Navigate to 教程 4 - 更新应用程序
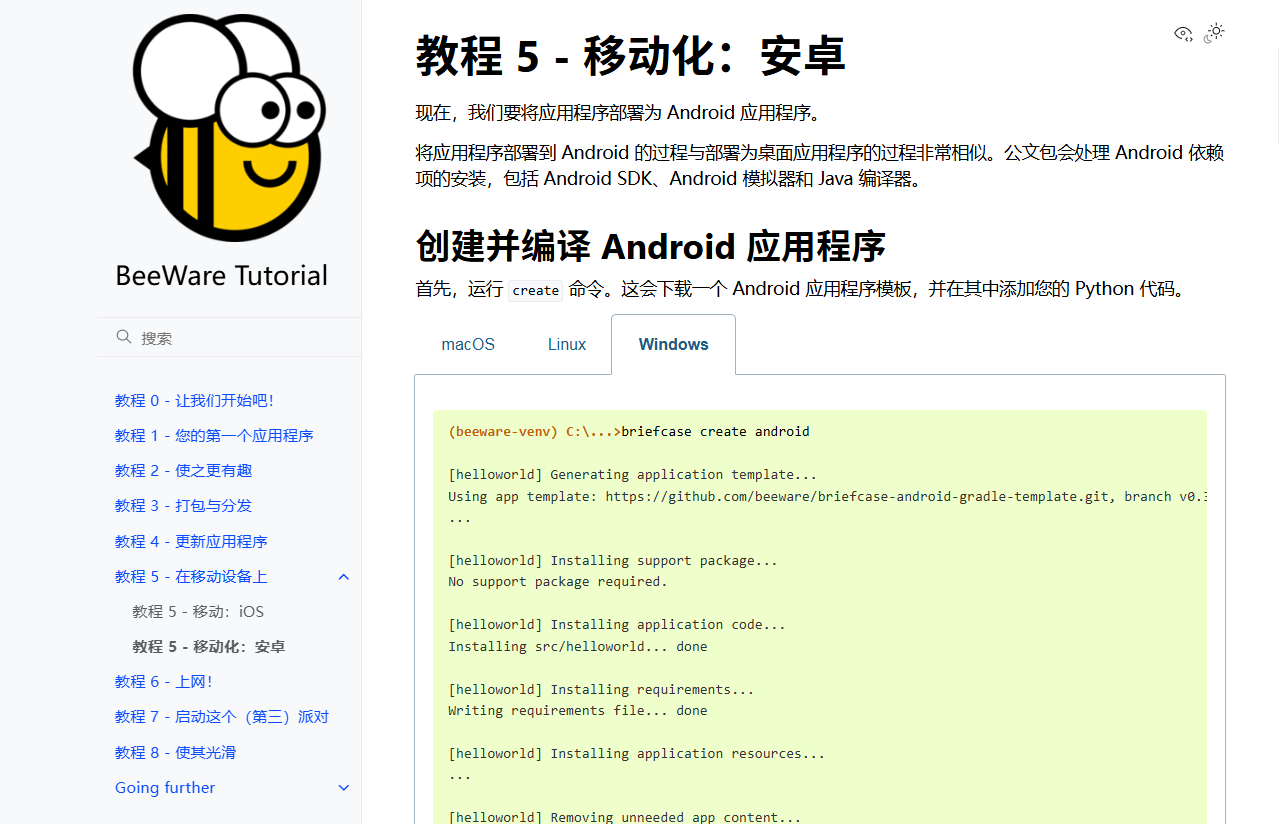This screenshot has height=824, width=1281. 191,542
